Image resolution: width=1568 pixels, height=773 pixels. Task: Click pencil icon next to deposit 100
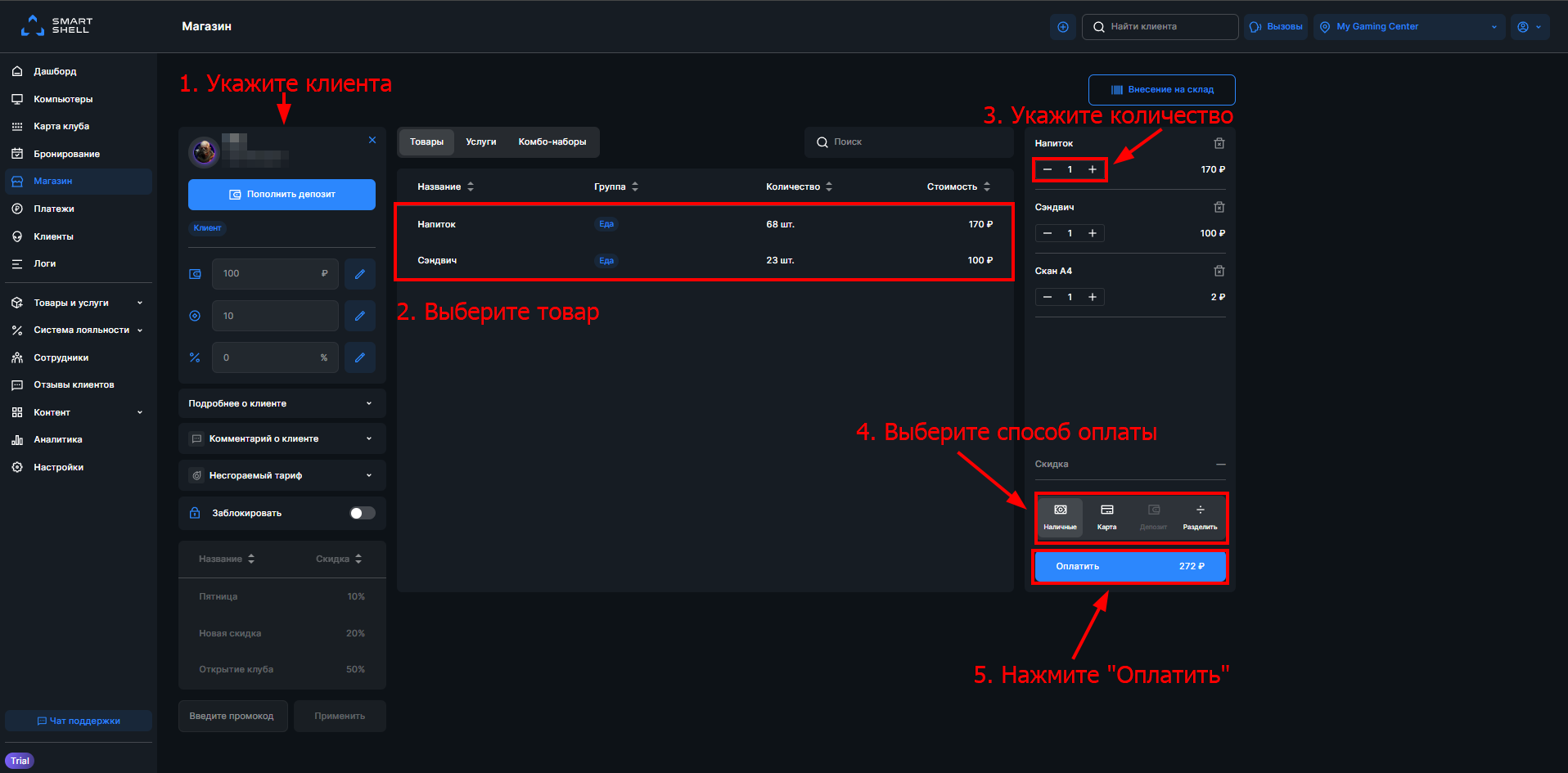[360, 274]
